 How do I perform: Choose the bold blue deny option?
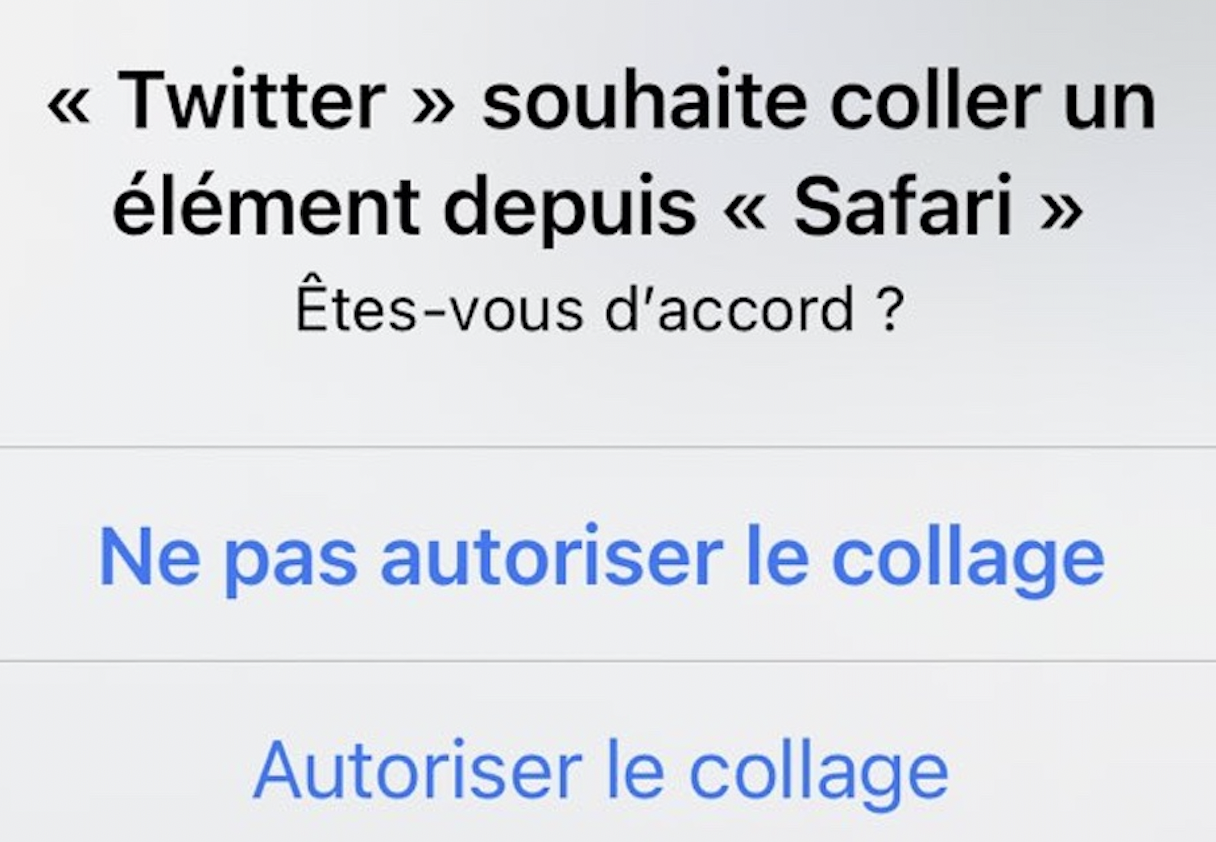pos(602,558)
